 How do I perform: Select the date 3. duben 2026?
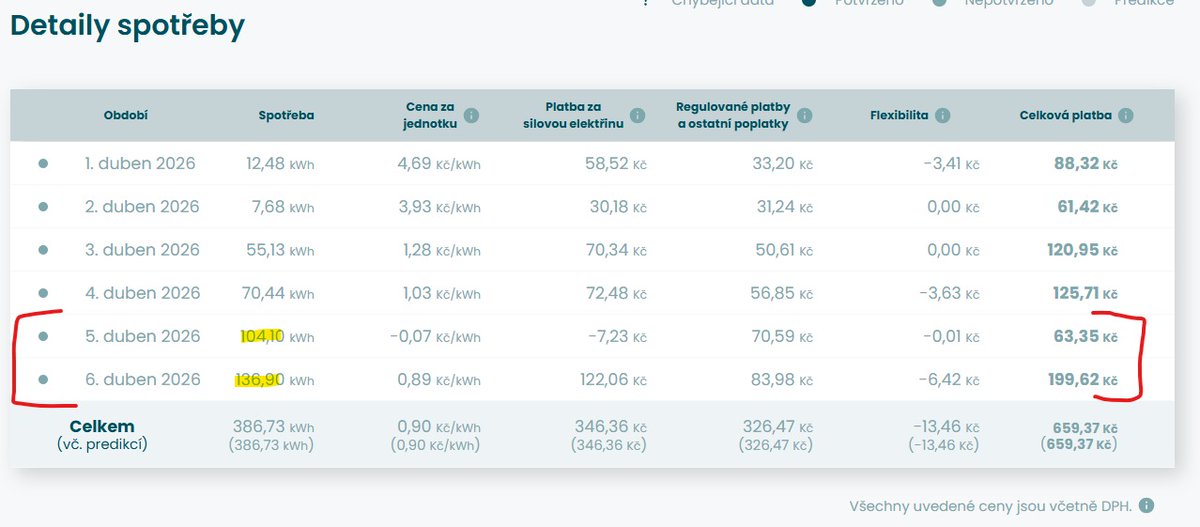click(x=142, y=250)
